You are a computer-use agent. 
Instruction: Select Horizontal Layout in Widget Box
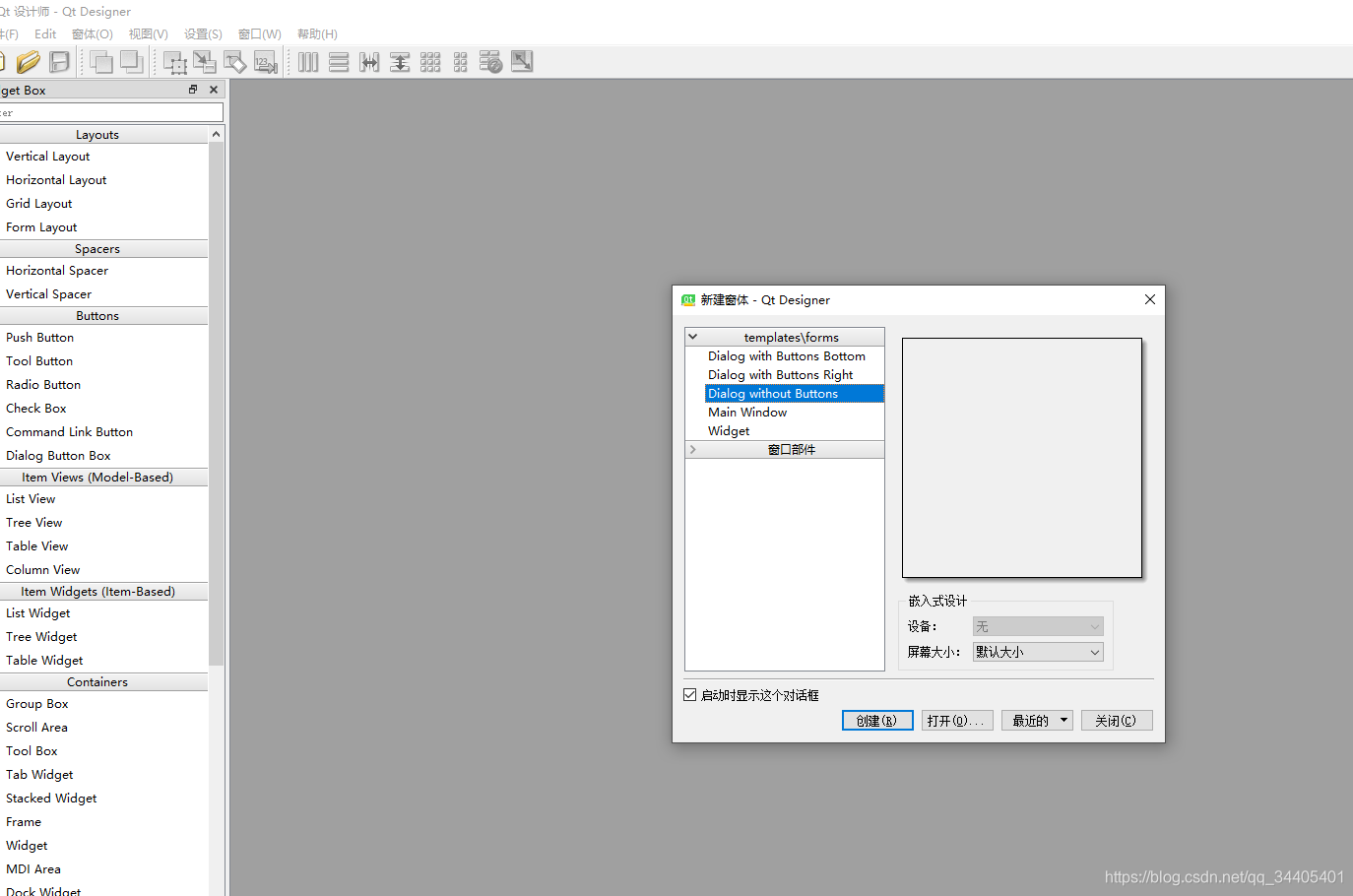[x=56, y=180]
